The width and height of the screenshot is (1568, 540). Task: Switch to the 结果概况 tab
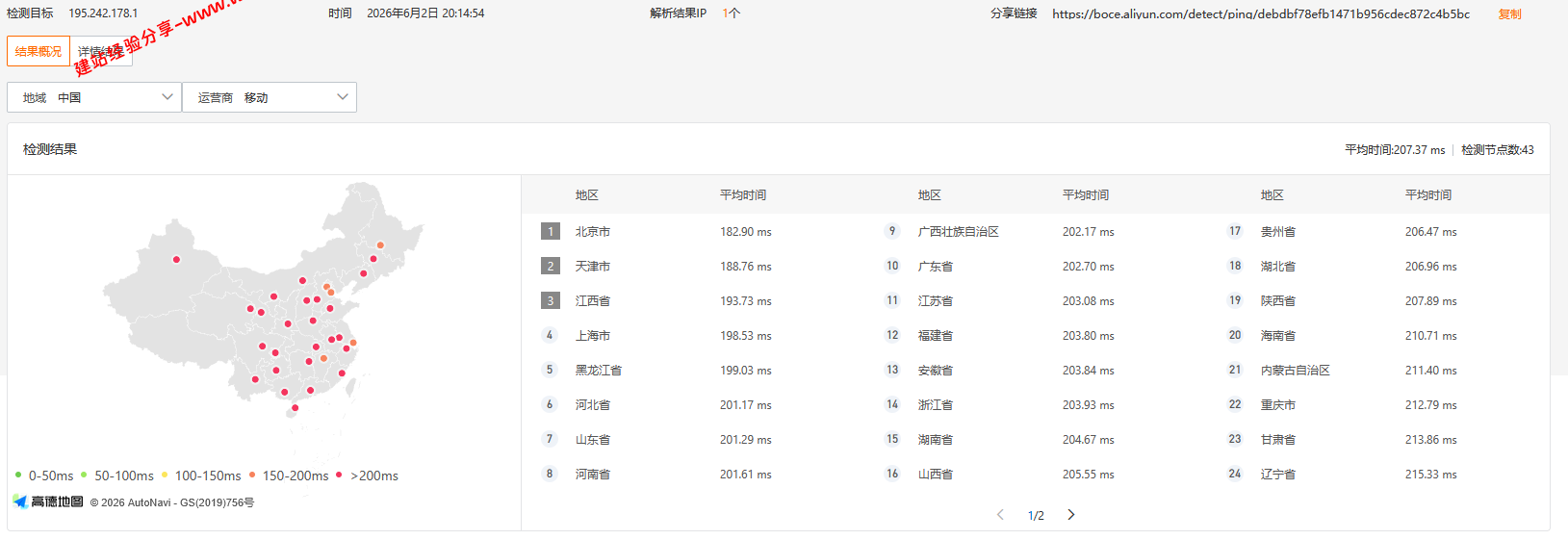[x=39, y=51]
